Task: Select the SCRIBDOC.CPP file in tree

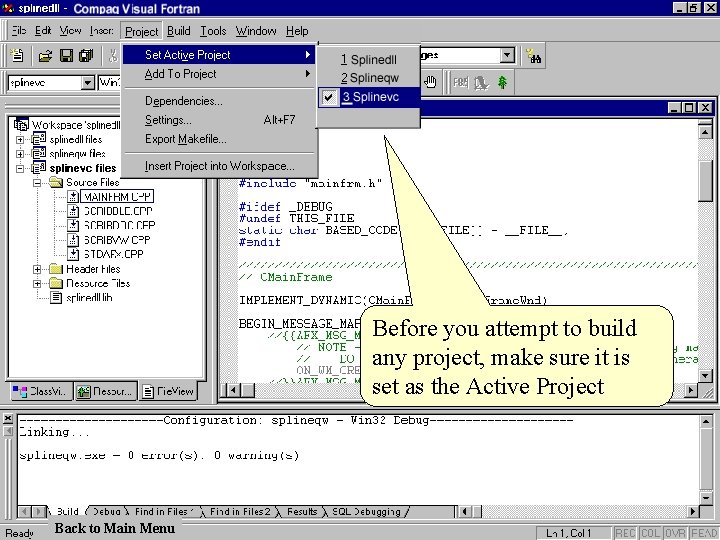Action: pyautogui.click(x=119, y=225)
